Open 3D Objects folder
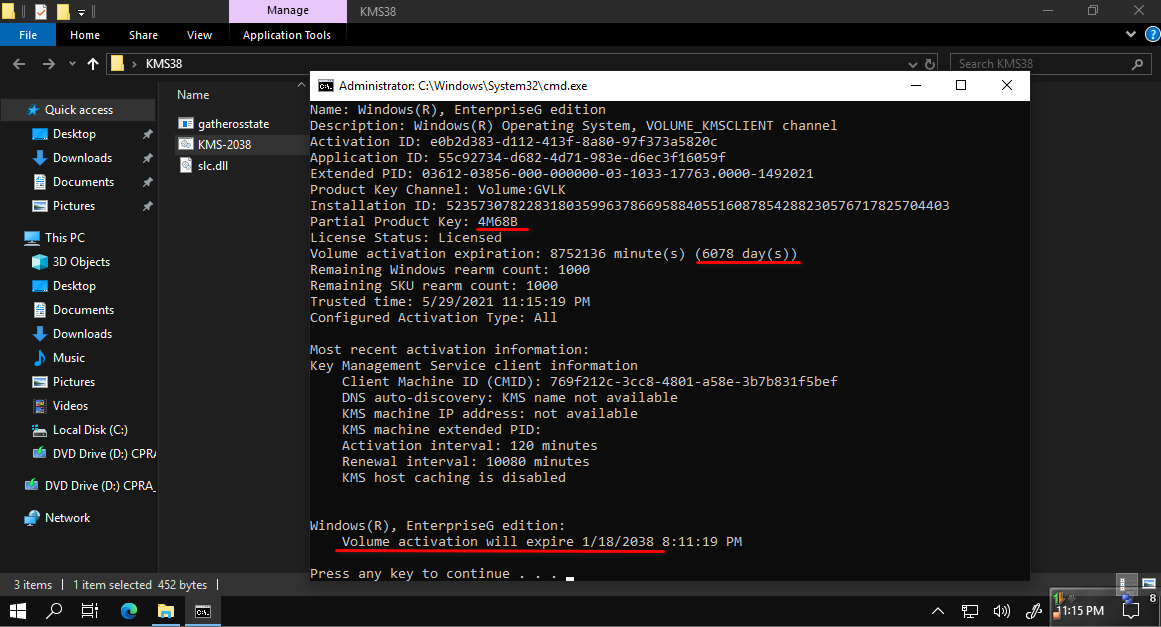The height and width of the screenshot is (627, 1161). [81, 262]
